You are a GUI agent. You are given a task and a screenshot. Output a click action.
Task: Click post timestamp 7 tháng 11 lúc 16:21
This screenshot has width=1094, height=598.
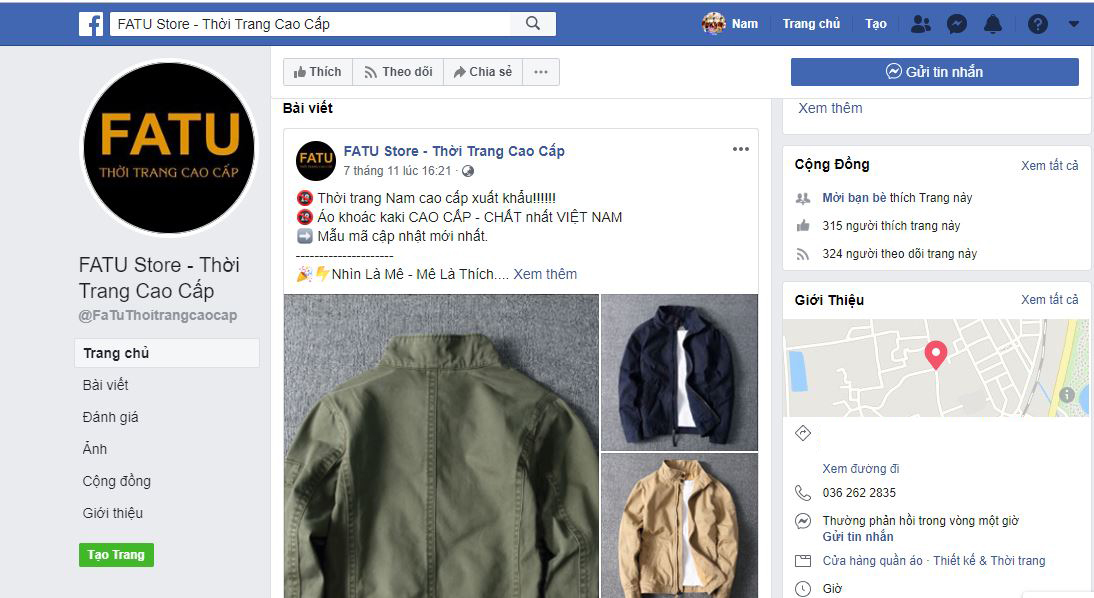pyautogui.click(x=397, y=171)
